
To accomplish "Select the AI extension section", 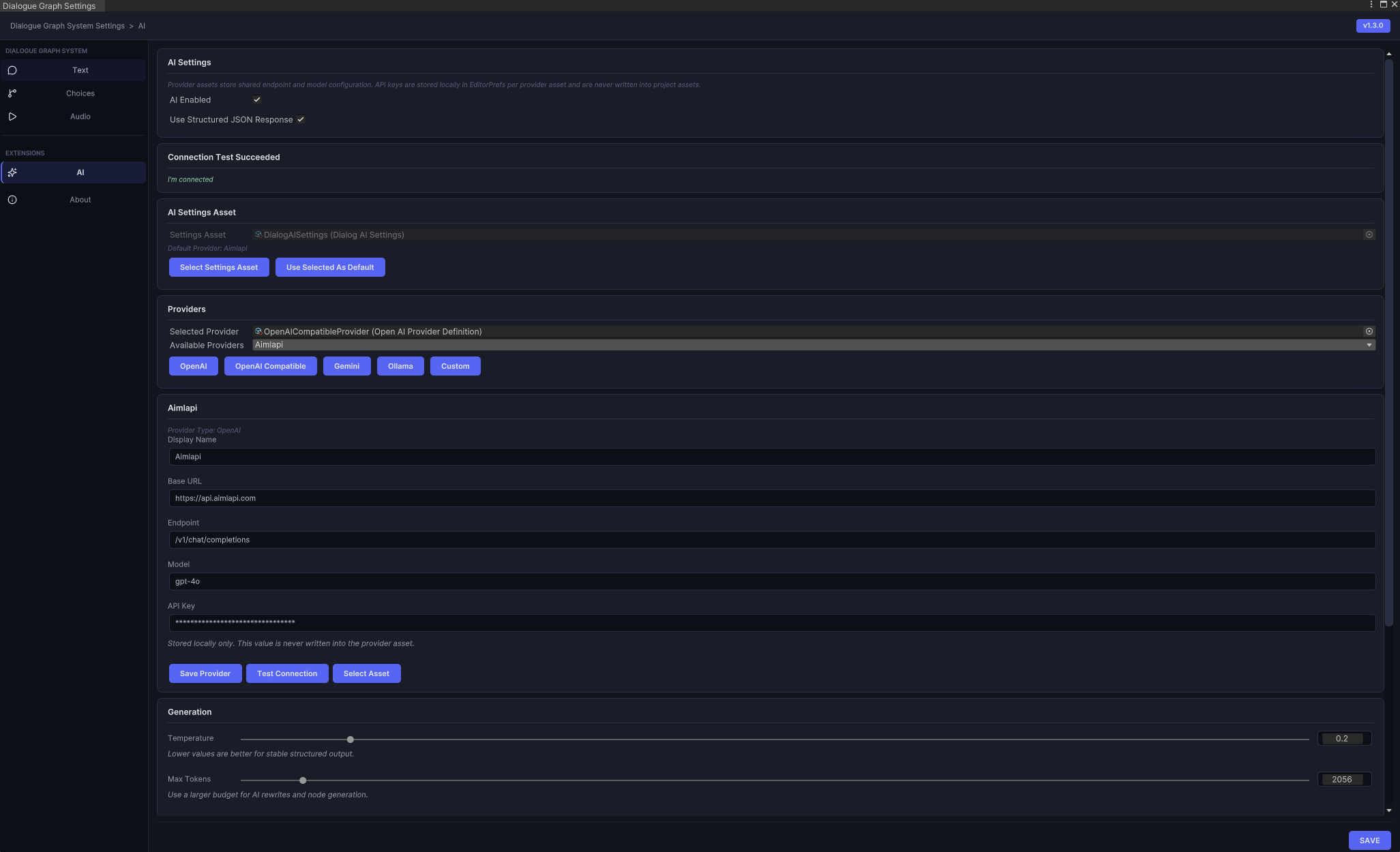I will click(x=73, y=172).
